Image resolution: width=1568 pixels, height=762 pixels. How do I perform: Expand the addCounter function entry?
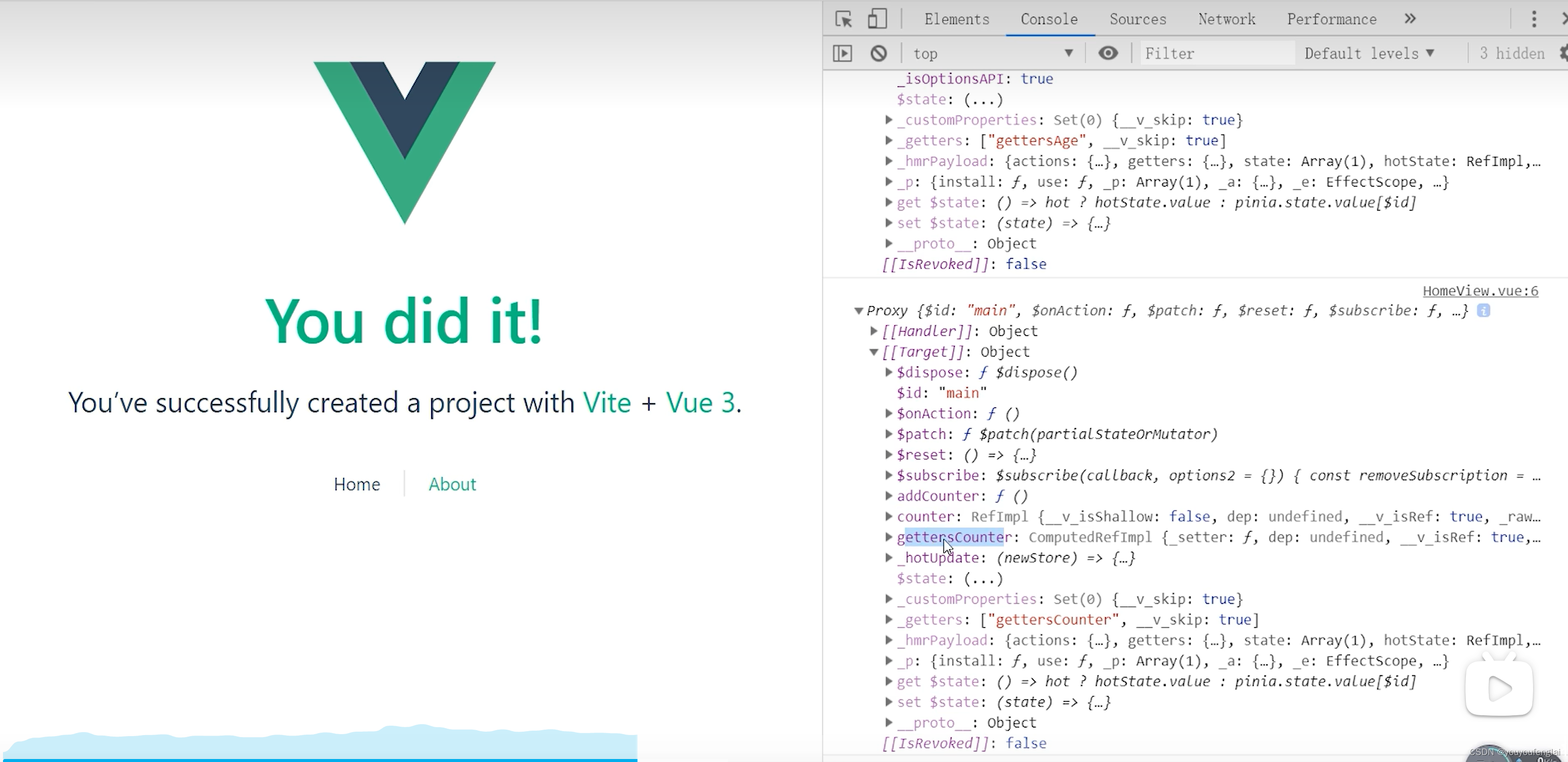889,497
